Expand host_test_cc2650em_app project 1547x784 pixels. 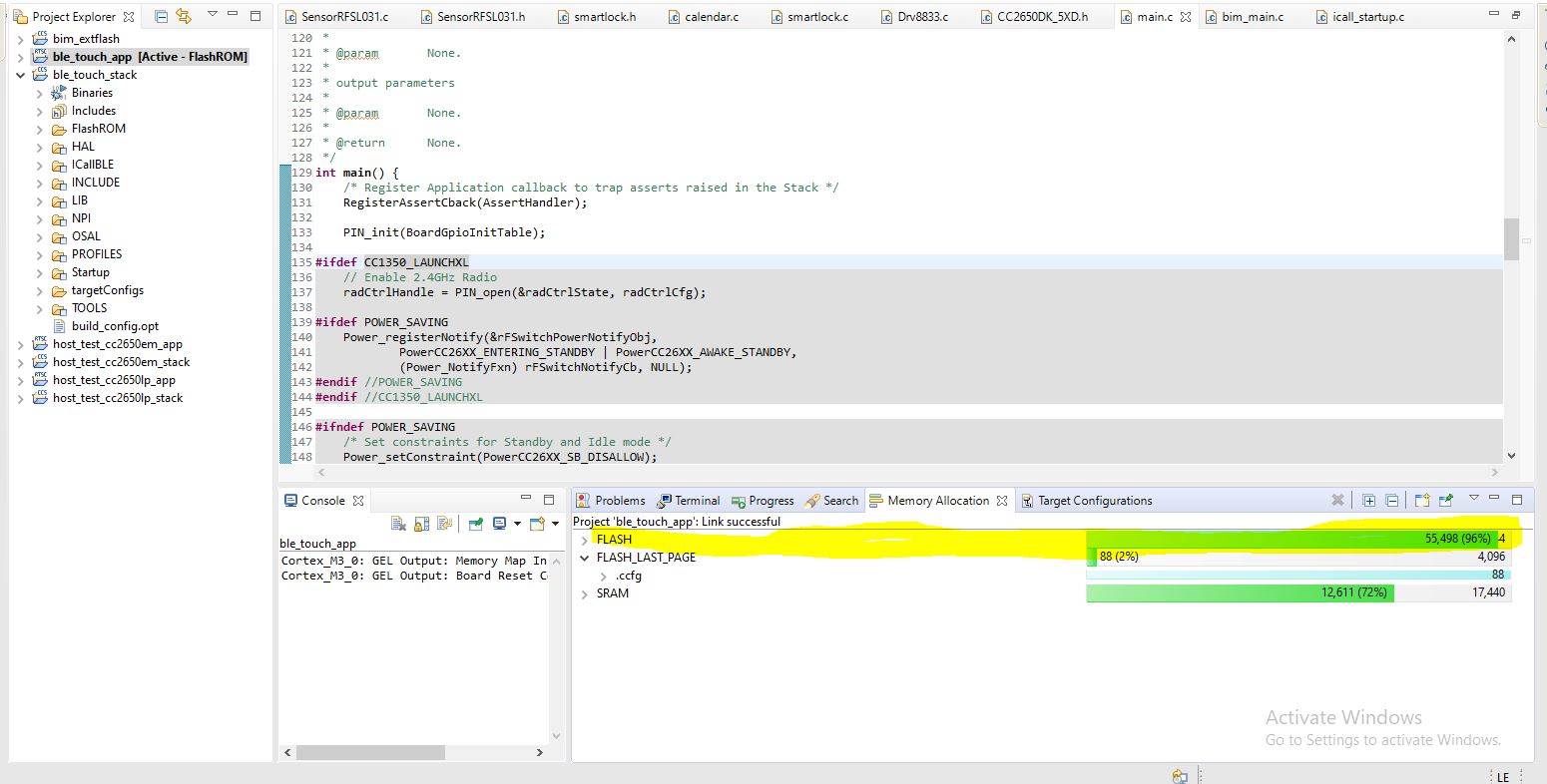tap(20, 344)
